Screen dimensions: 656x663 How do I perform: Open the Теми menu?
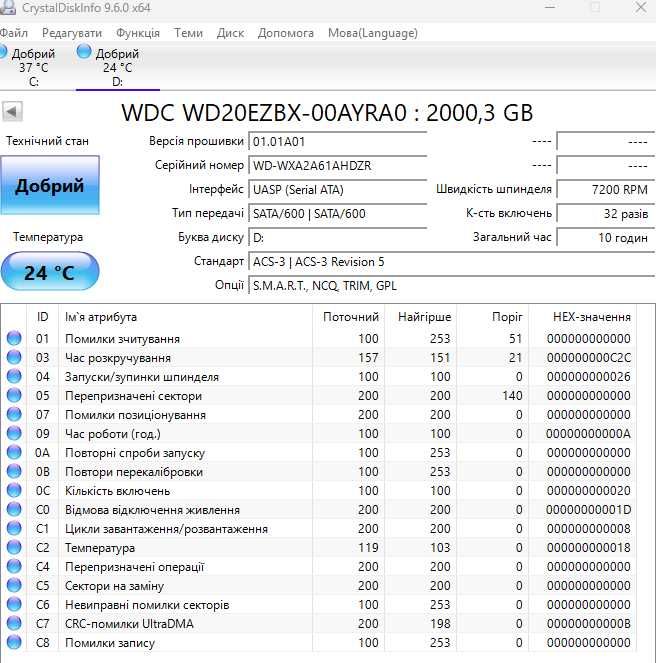[188, 33]
